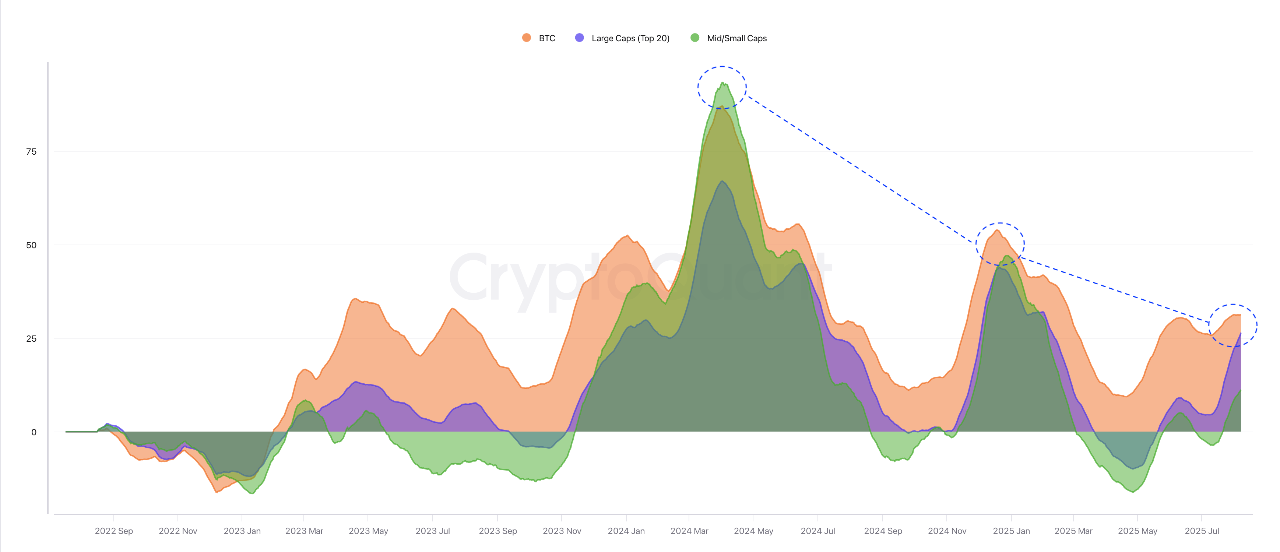Click the 0 y-axis value label
This screenshot has width=1280, height=552.
(x=35, y=432)
